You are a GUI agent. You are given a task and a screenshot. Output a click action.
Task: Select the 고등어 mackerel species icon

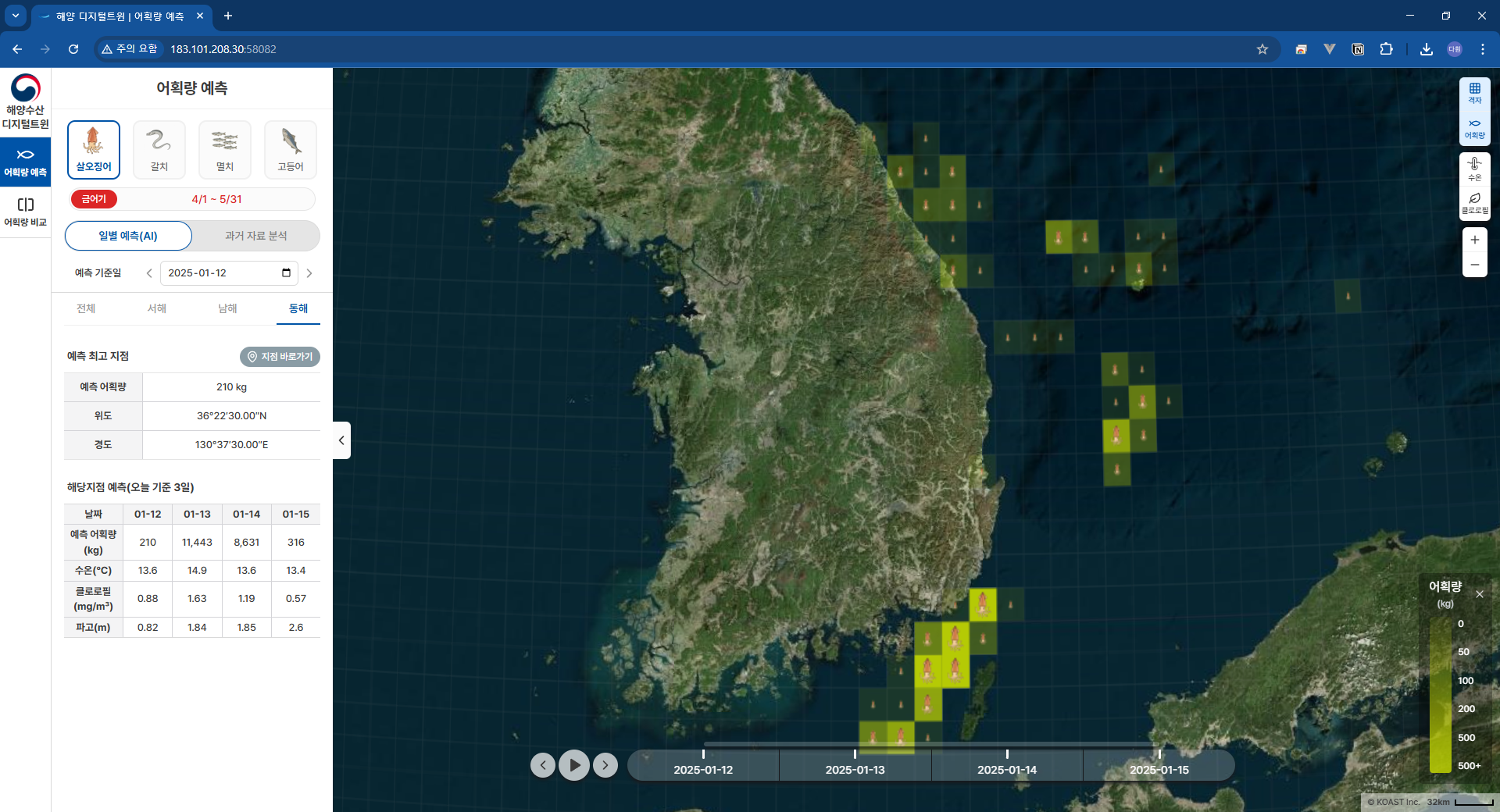point(291,150)
